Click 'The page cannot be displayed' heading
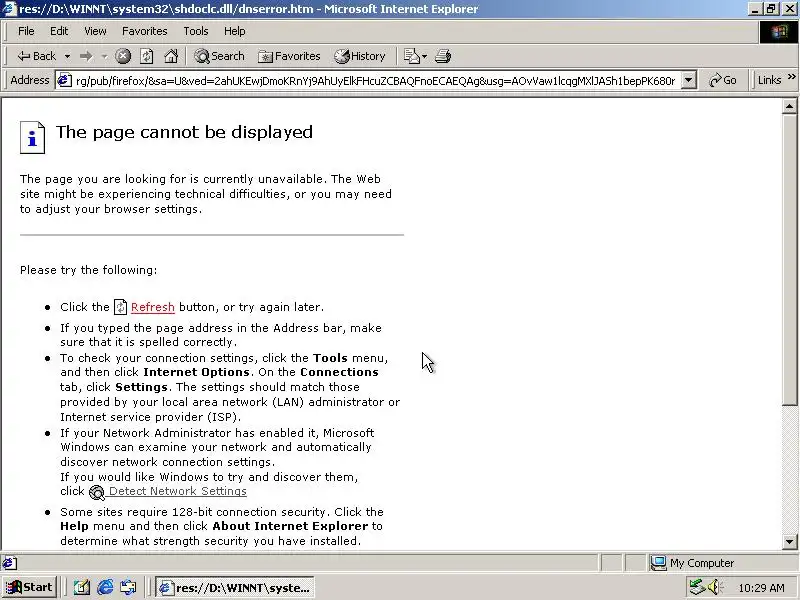The width and height of the screenshot is (800, 600). (x=184, y=132)
